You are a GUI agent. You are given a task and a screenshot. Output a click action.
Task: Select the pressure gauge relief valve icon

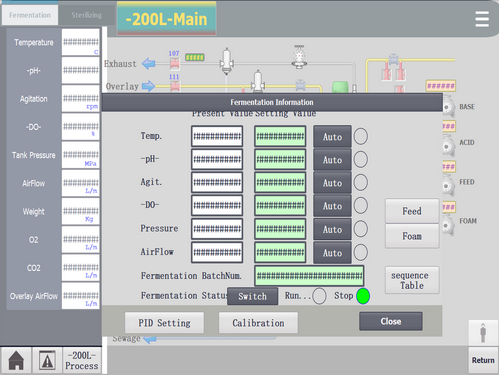(x=299, y=57)
